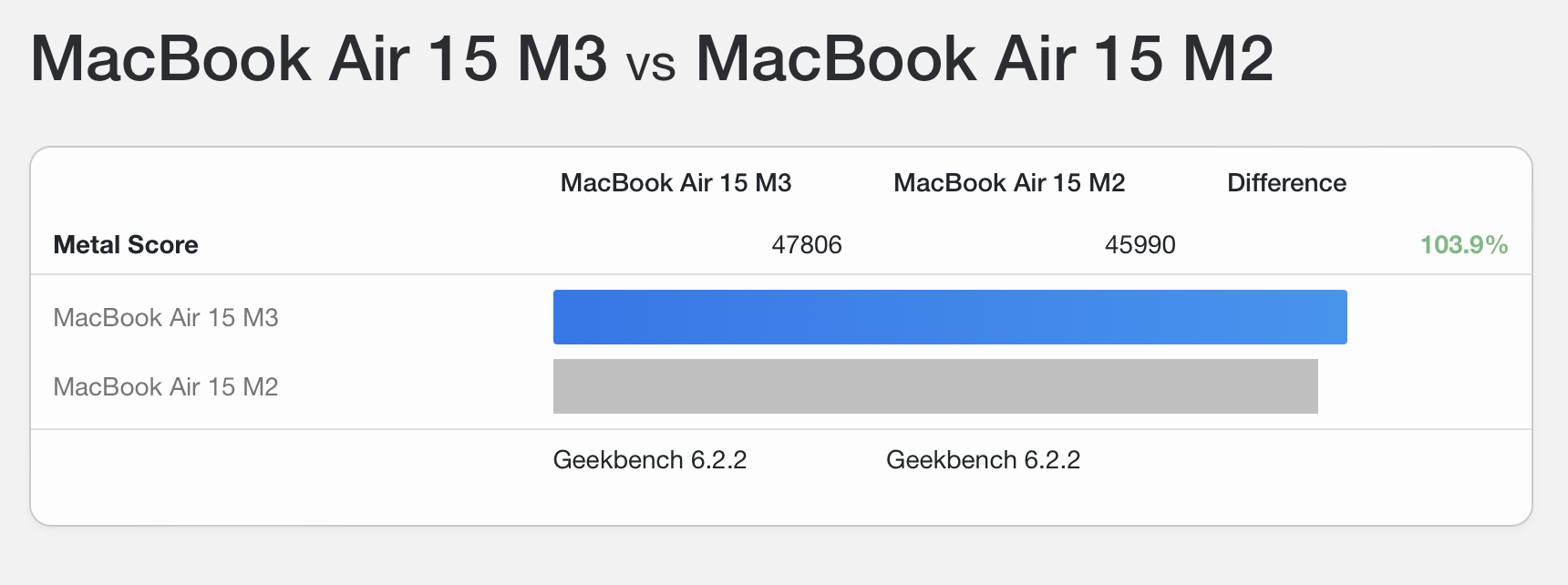Click the blue M3 score bar

tap(949, 317)
